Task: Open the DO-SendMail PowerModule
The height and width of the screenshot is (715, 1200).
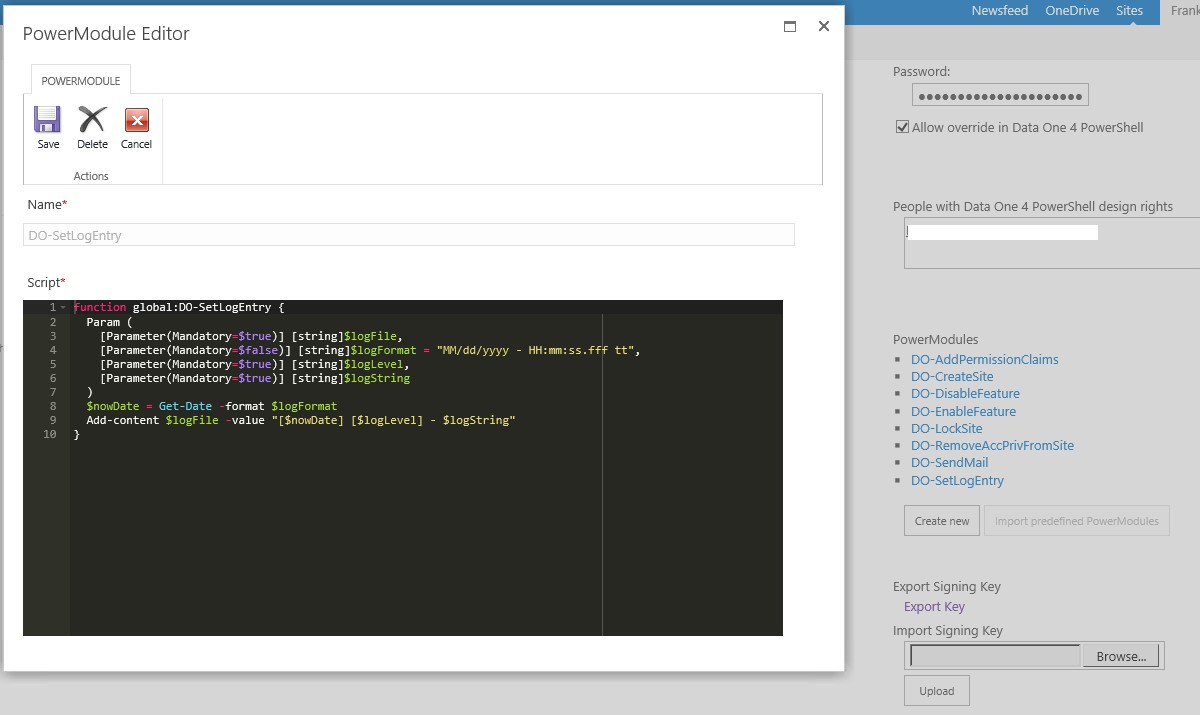Action: point(948,463)
